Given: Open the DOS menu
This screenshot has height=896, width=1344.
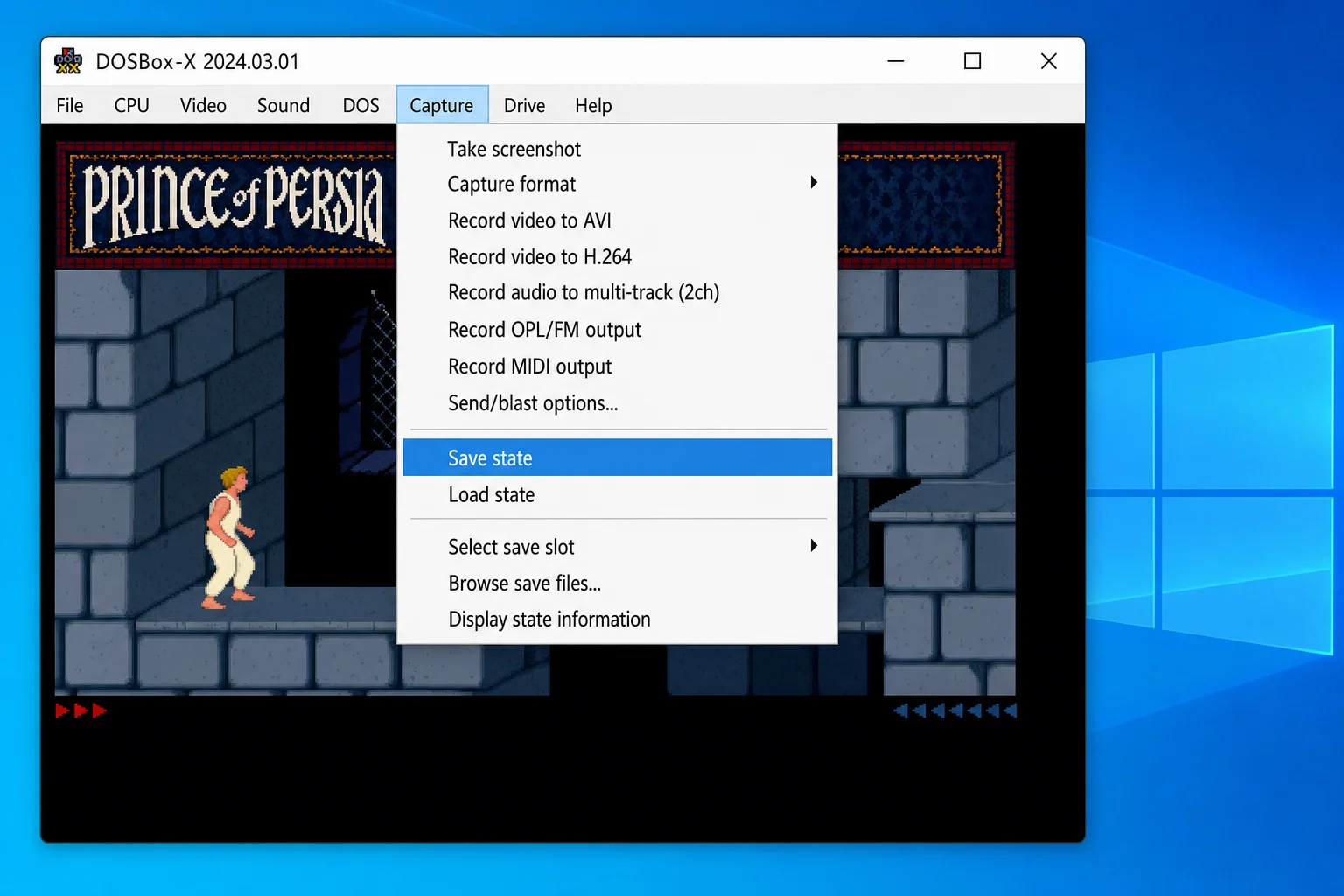Looking at the screenshot, I should [x=360, y=105].
